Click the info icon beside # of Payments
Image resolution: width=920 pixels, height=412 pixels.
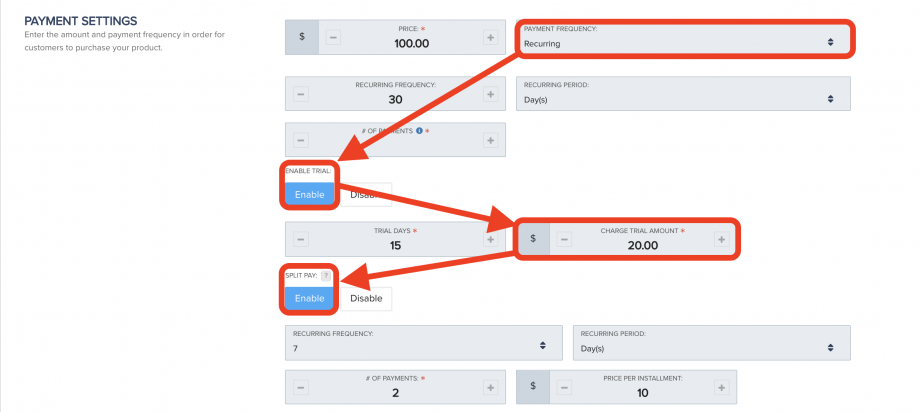pos(420,130)
